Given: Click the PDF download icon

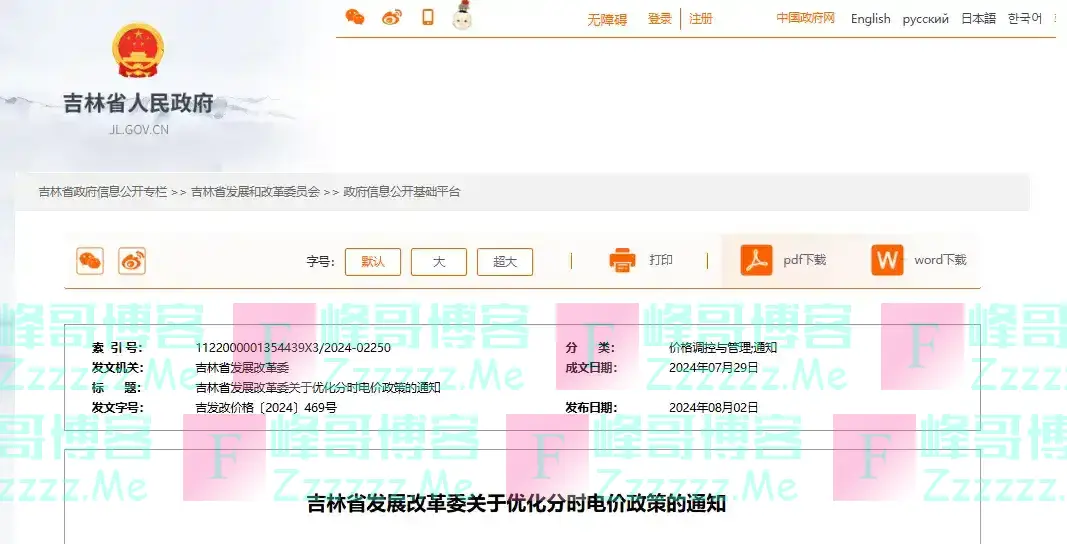Looking at the screenshot, I should 756,260.
